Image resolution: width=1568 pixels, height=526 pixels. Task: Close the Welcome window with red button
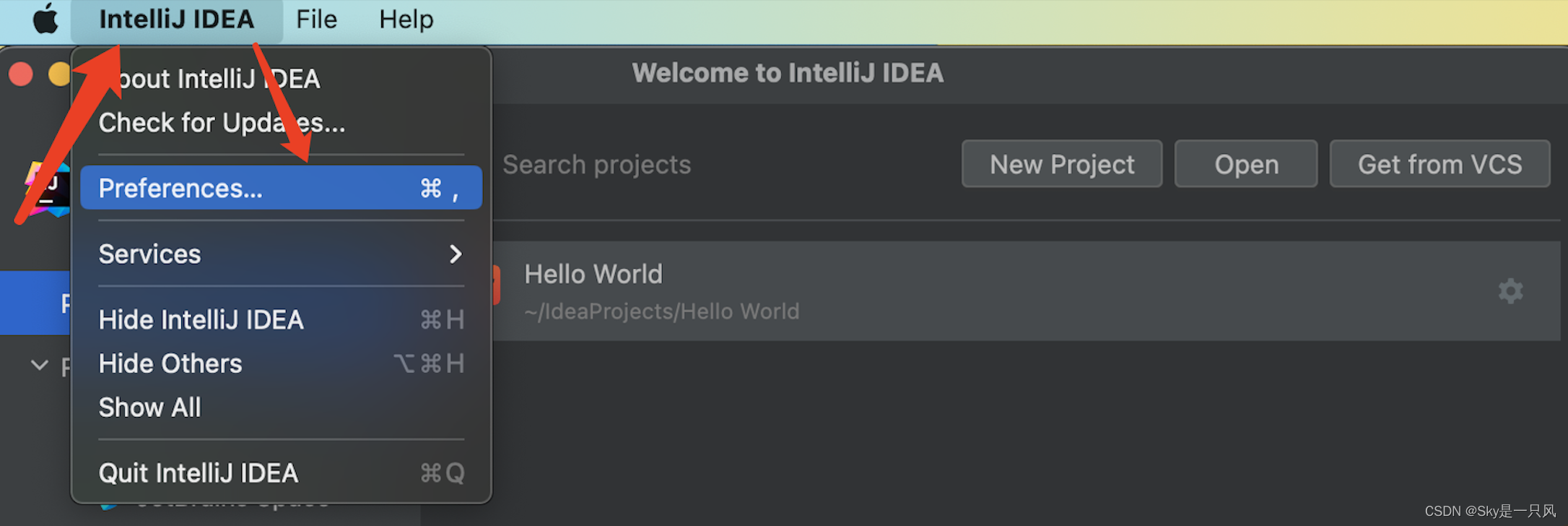[21, 74]
